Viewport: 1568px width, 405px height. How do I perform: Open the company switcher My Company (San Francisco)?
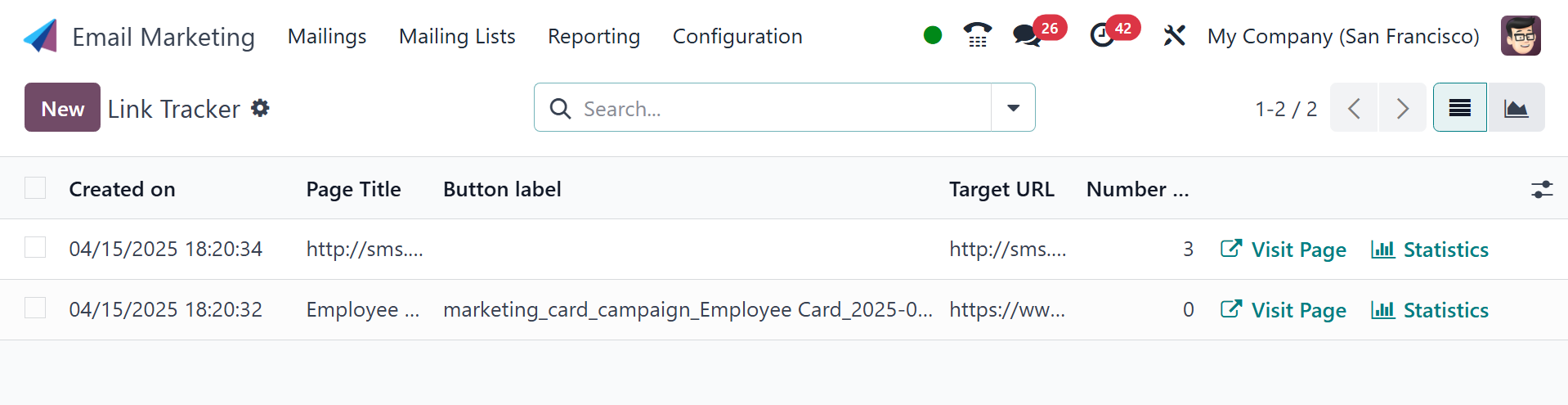tap(1342, 37)
